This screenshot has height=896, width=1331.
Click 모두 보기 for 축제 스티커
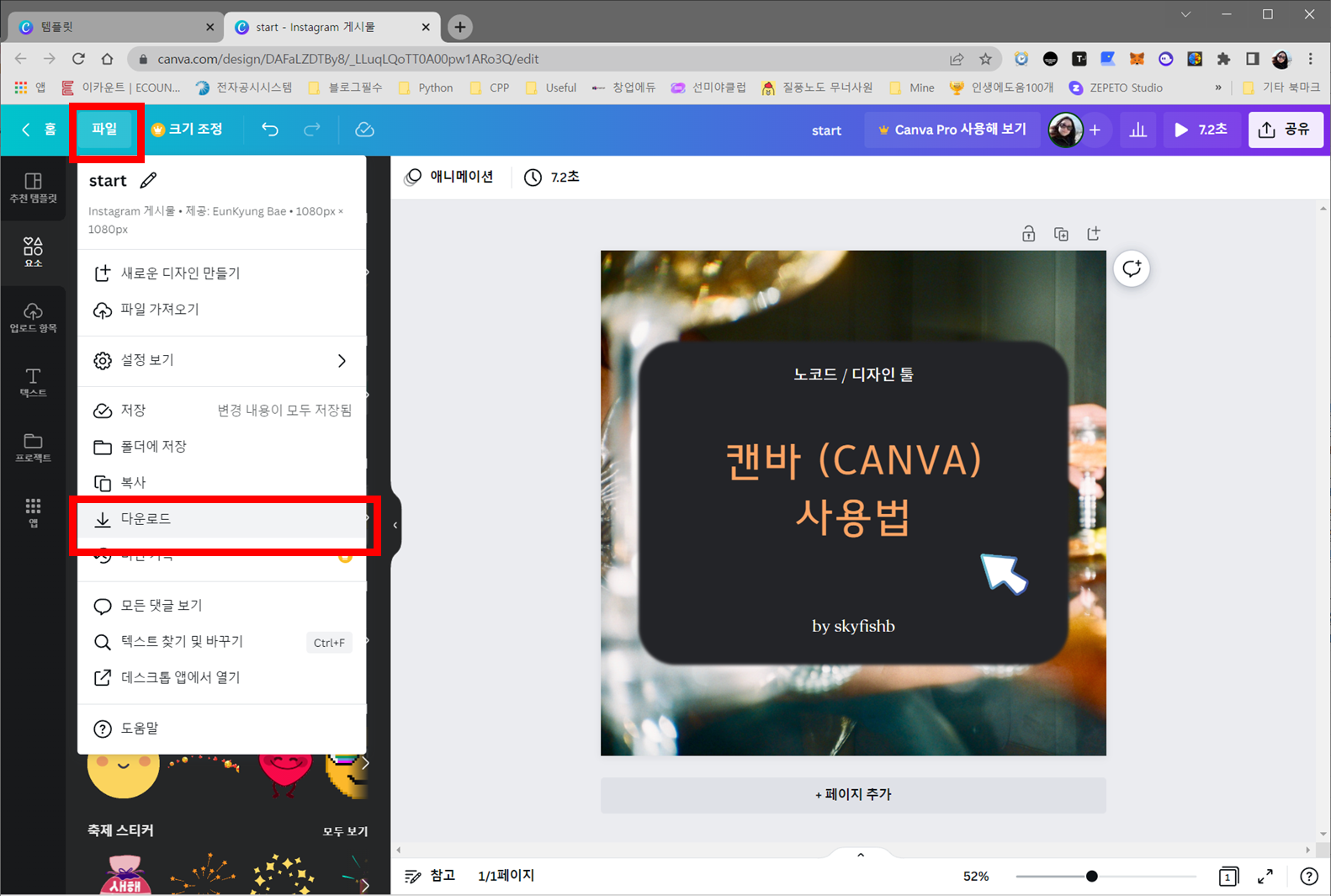pos(345,831)
